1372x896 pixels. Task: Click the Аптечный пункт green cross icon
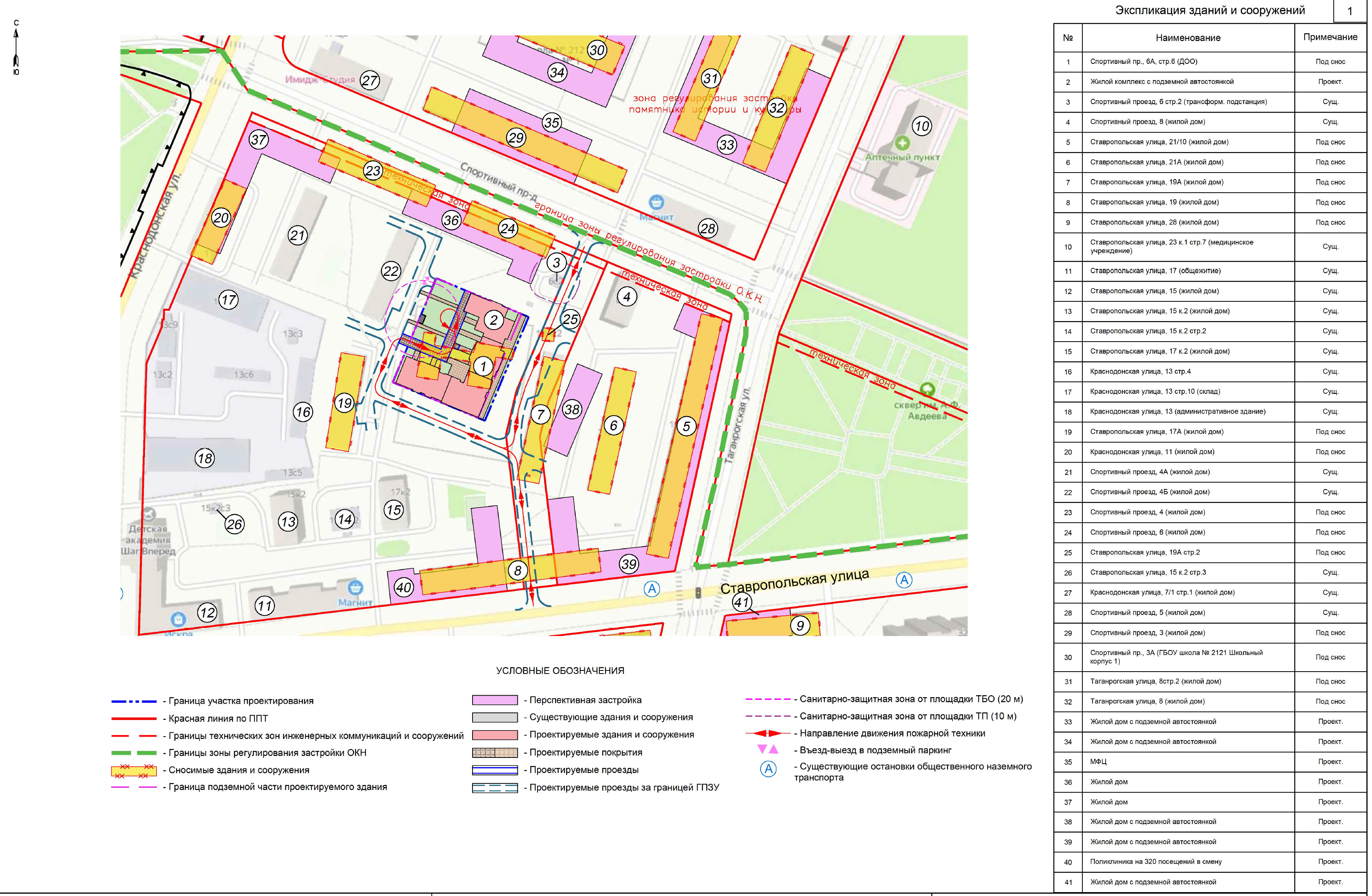tap(902, 142)
